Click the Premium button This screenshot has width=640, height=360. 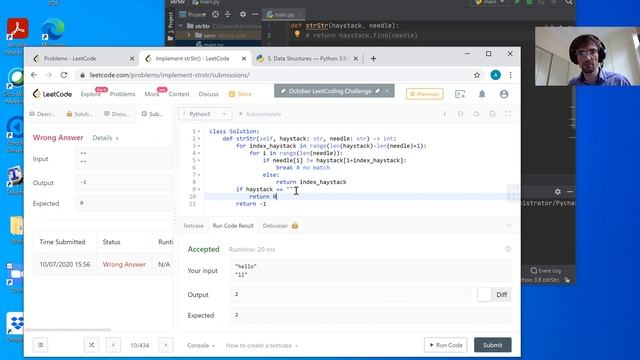(424, 94)
